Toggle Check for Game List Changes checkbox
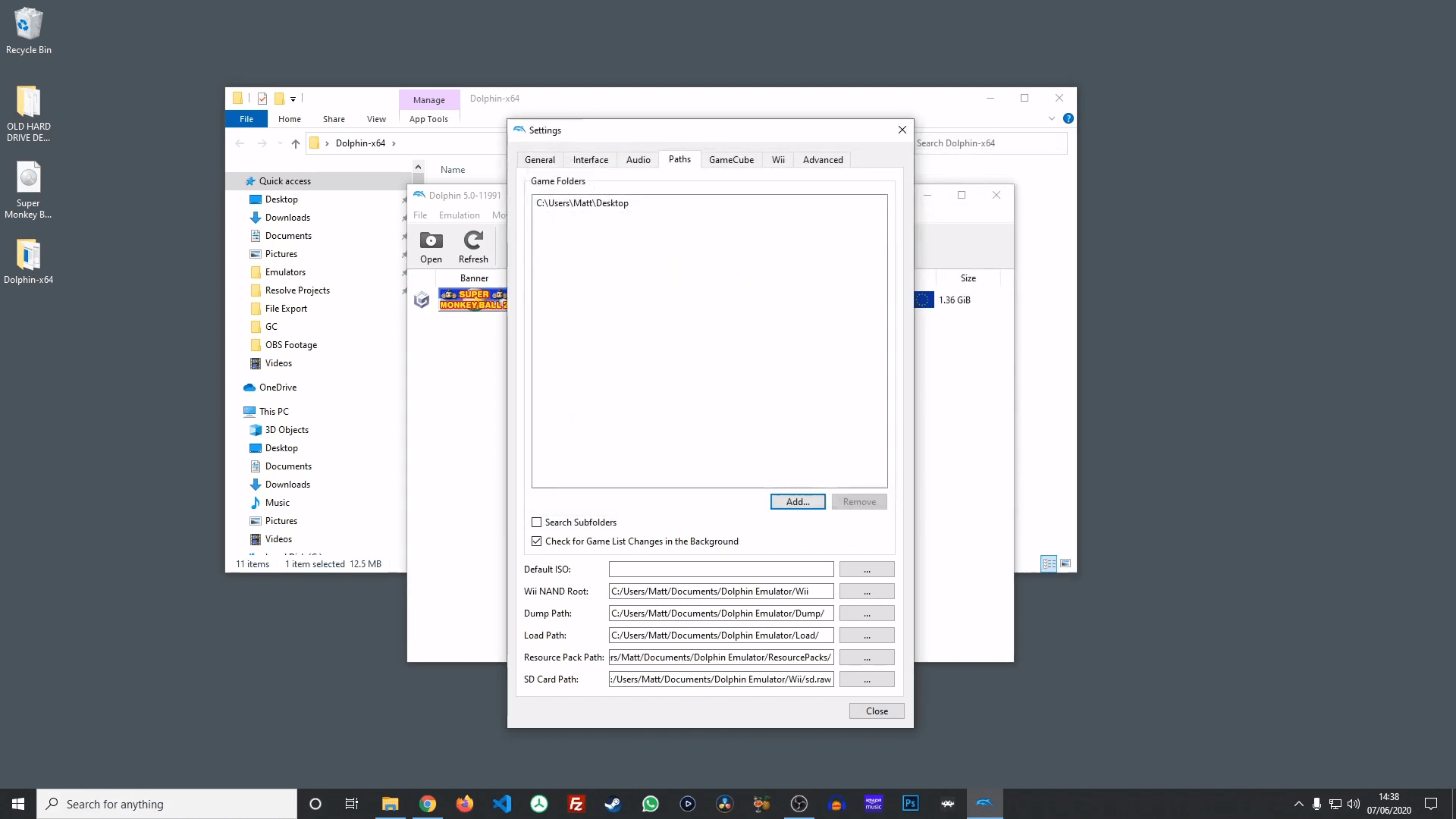The image size is (1456, 819). 537,541
